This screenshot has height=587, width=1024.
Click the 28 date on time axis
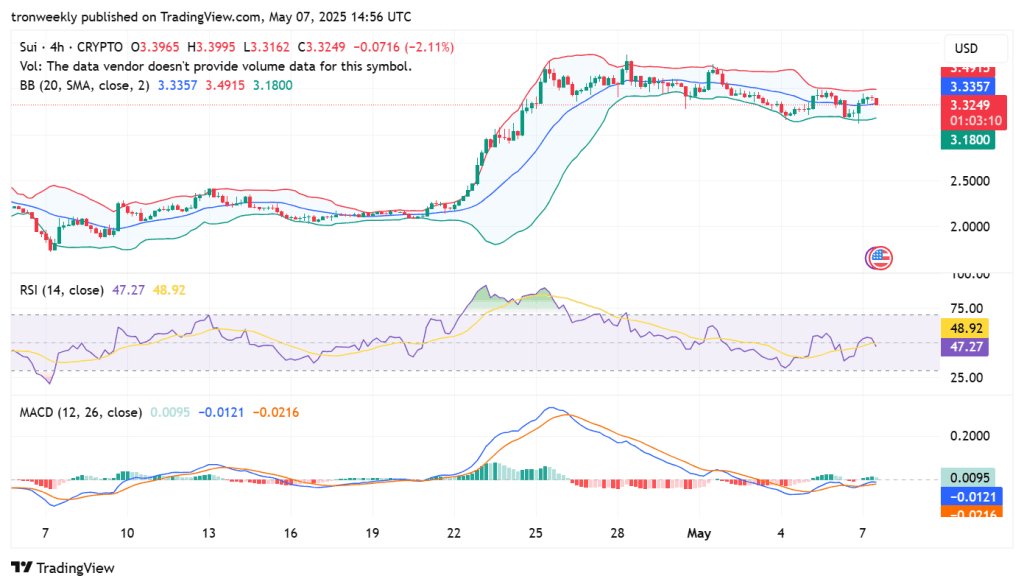click(x=617, y=533)
